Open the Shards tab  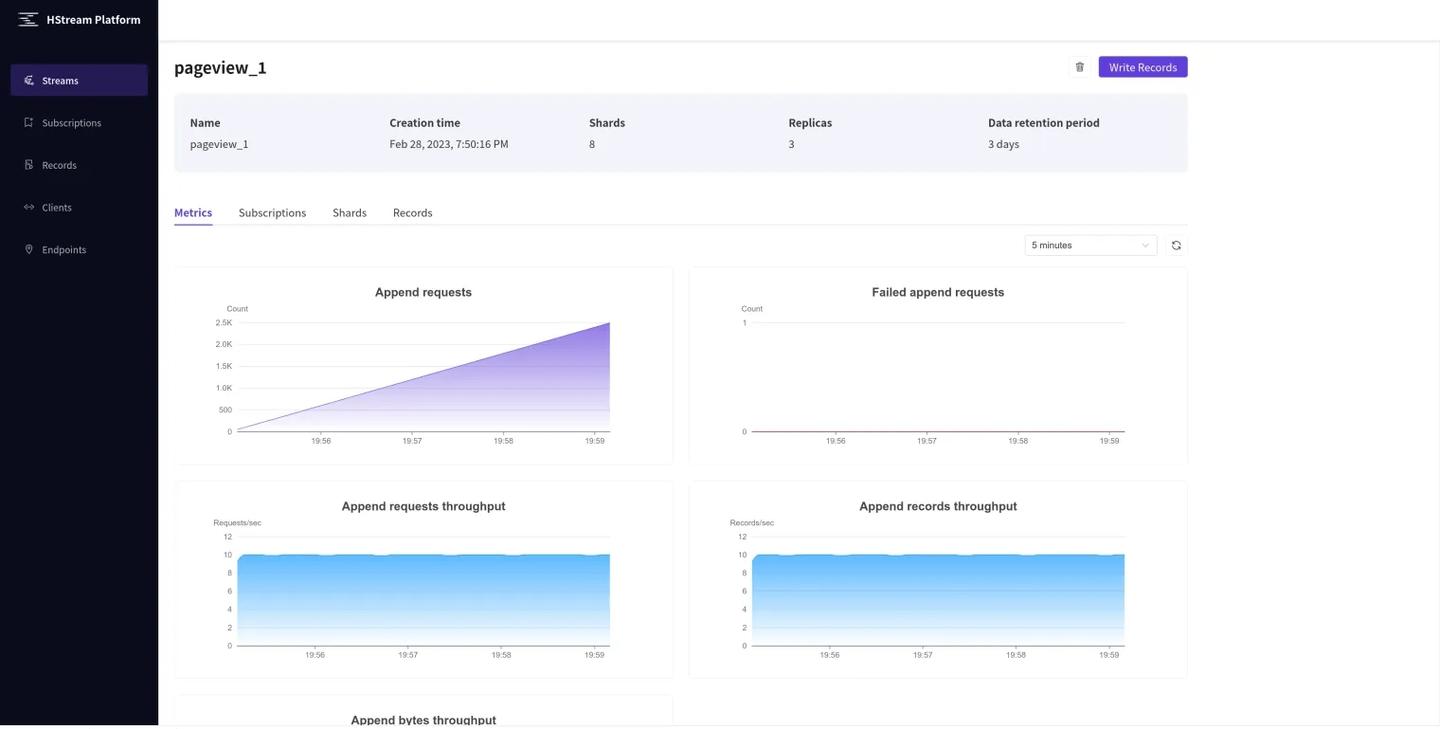tap(349, 211)
